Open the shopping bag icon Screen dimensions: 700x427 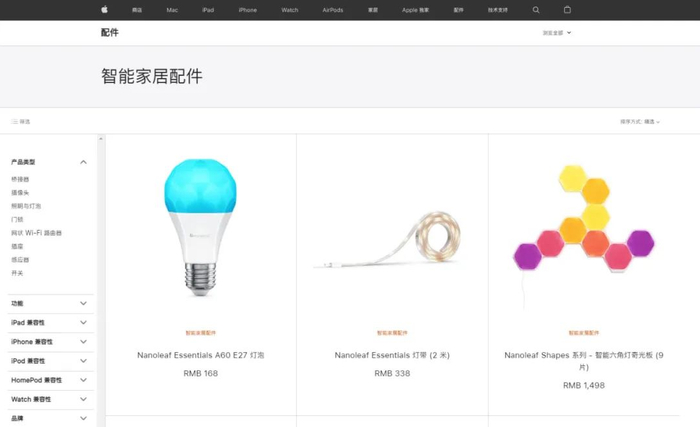tap(567, 9)
